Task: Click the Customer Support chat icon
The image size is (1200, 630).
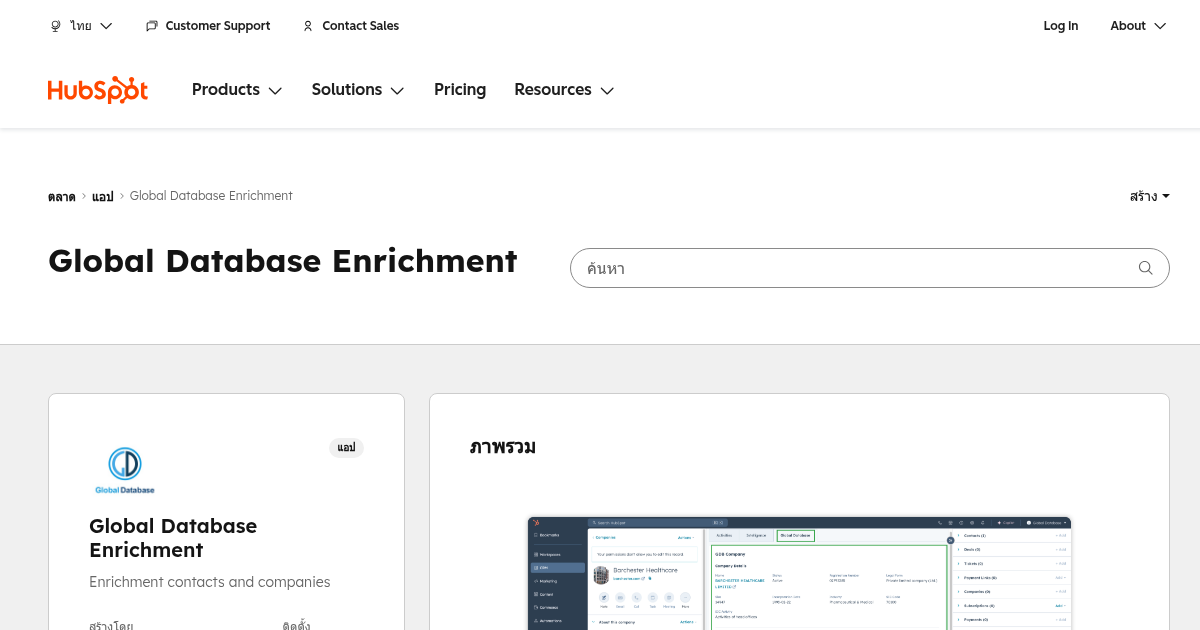Action: (x=152, y=26)
